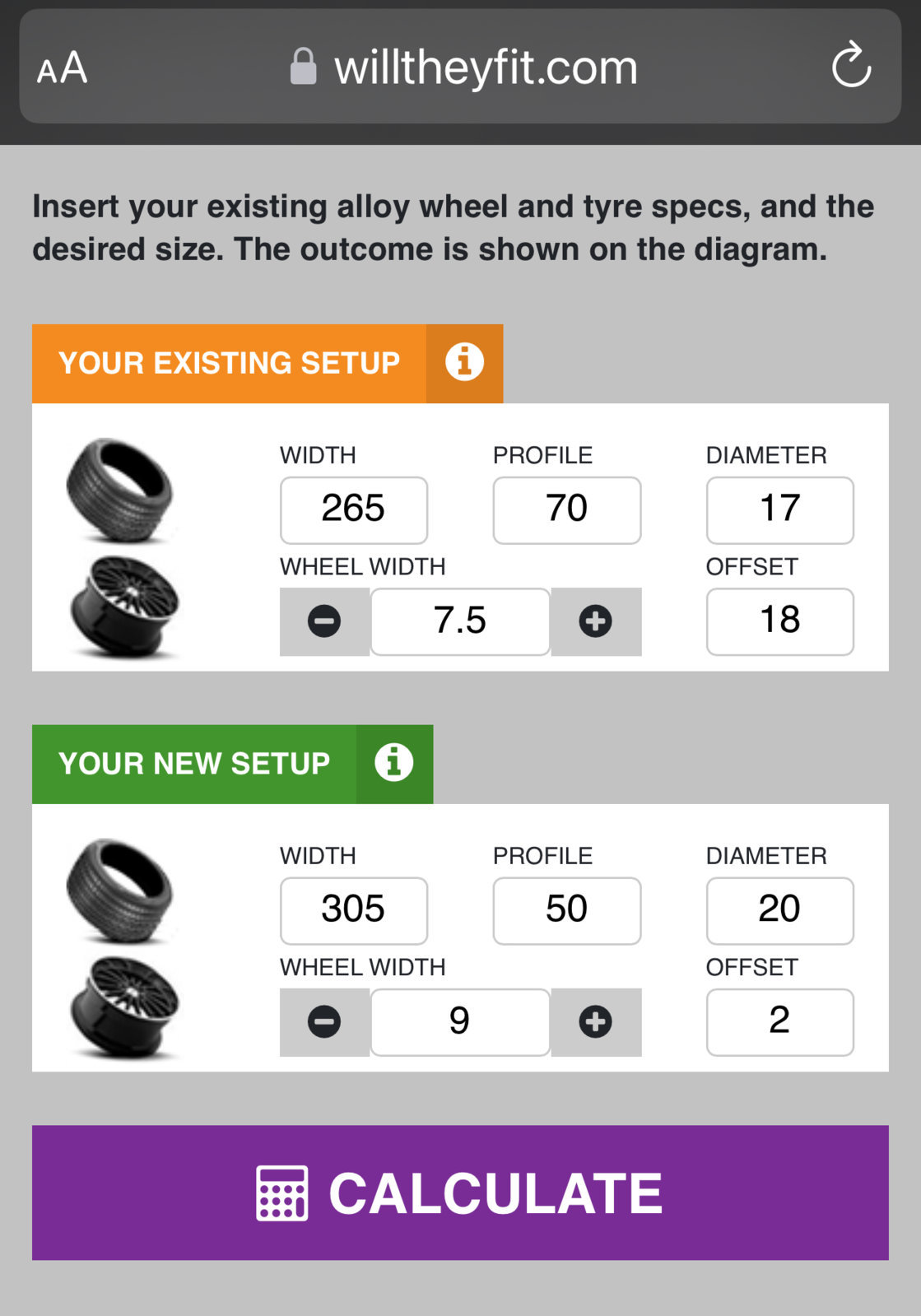
Task: Tap info icon beside Your New Setup
Action: point(394,764)
